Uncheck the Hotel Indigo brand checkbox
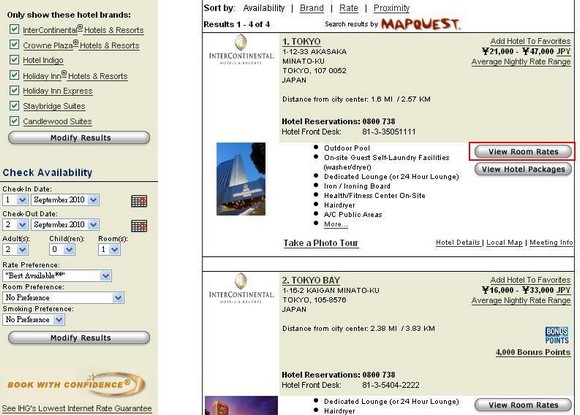The image size is (580, 415). point(14,60)
